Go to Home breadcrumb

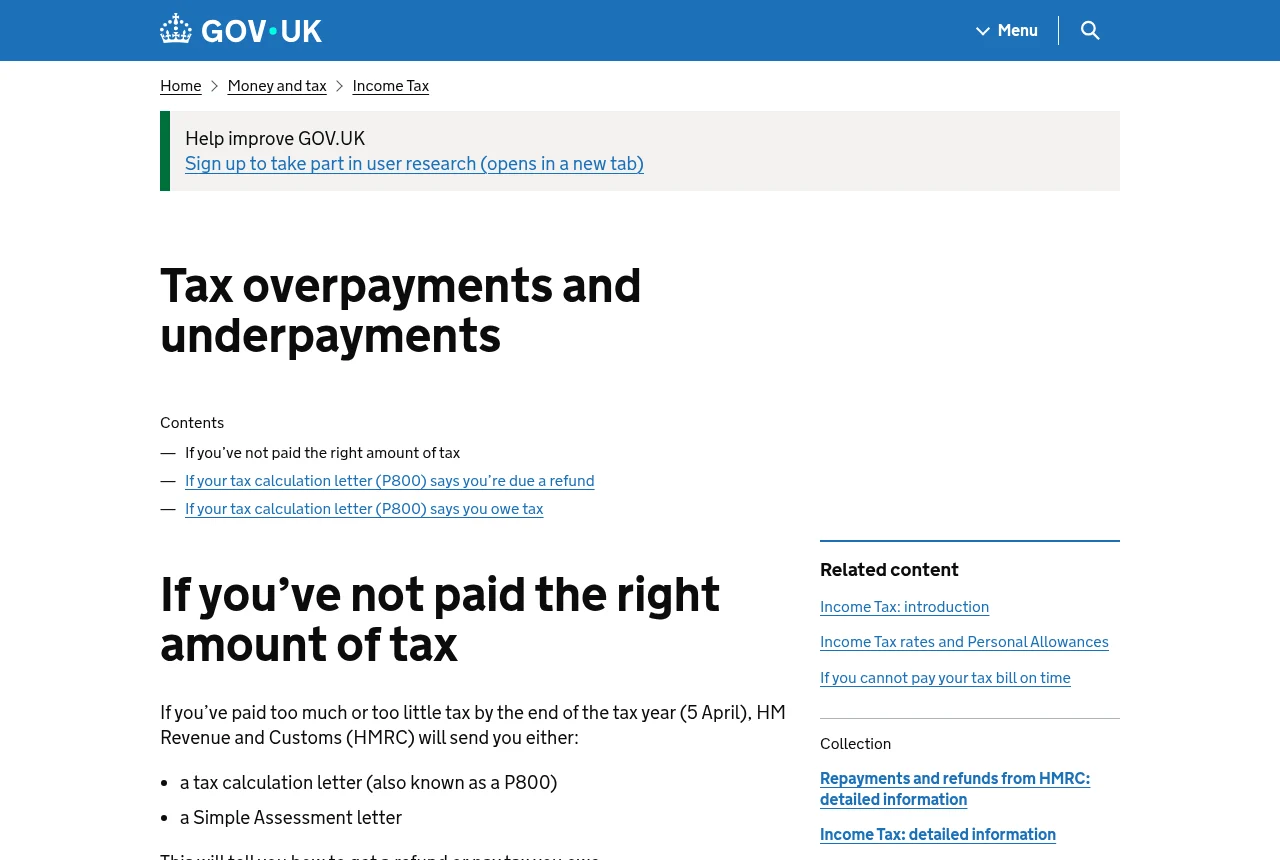[x=181, y=86]
